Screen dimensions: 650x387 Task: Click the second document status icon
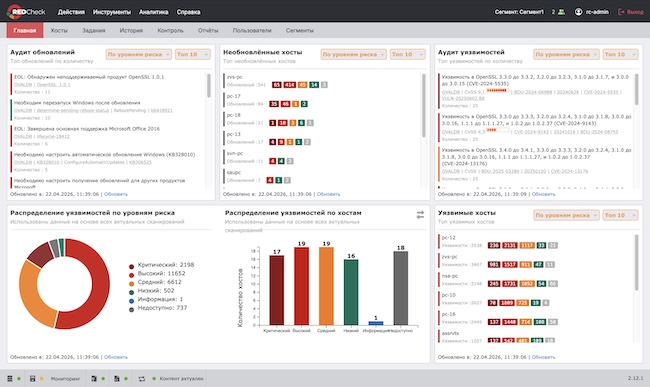116,379
